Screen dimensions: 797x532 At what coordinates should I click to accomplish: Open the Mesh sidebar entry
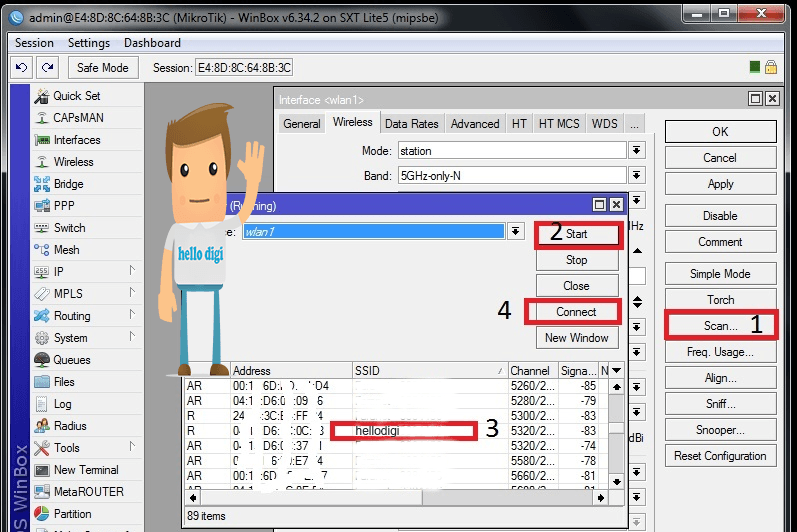(87, 249)
